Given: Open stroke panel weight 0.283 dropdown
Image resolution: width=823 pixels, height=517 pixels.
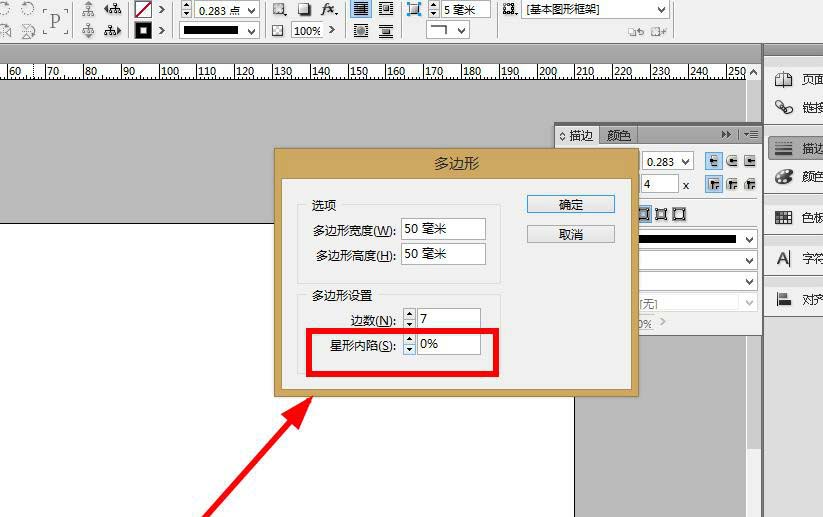Looking at the screenshot, I should click(x=685, y=162).
